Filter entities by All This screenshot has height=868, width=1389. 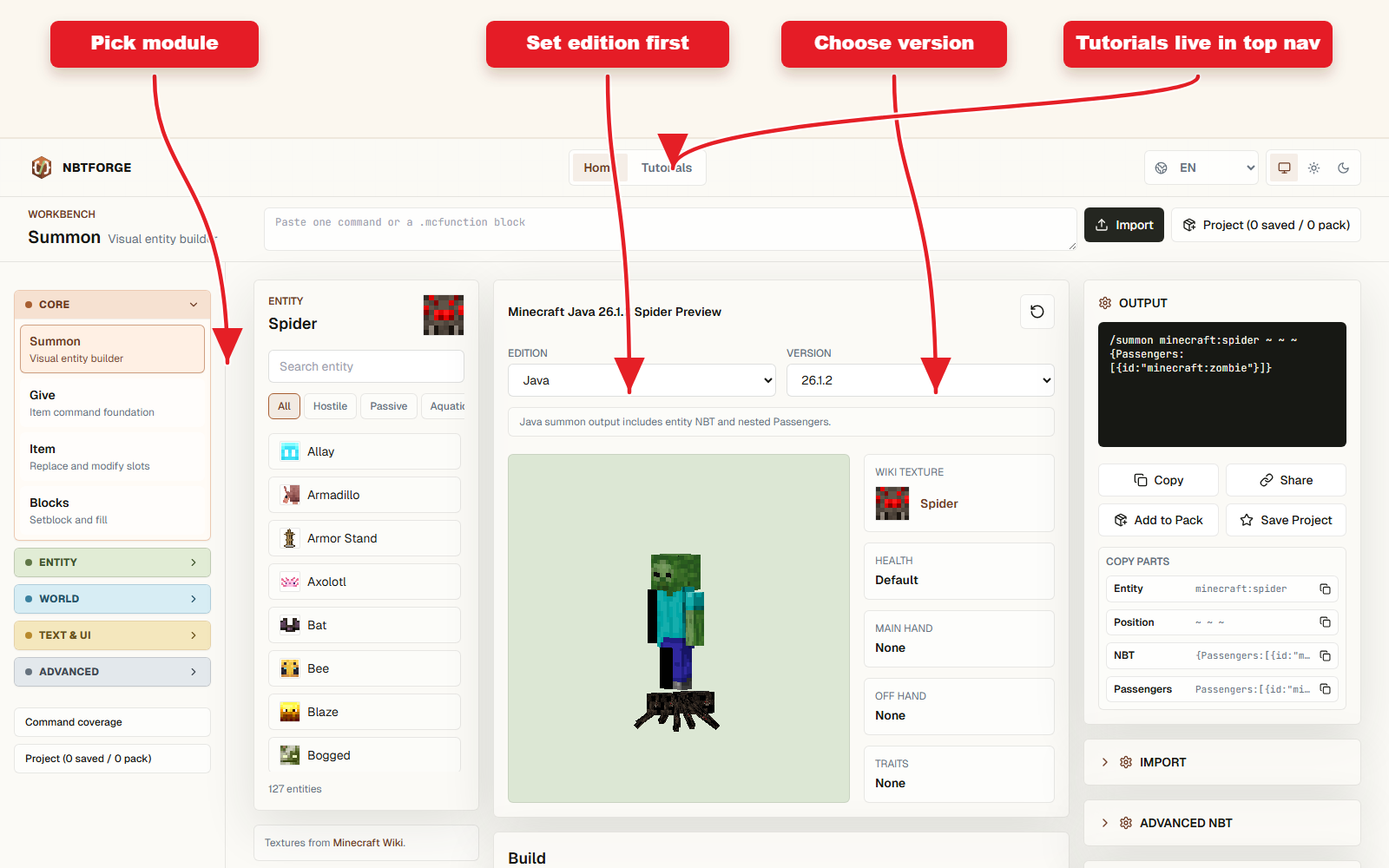284,406
